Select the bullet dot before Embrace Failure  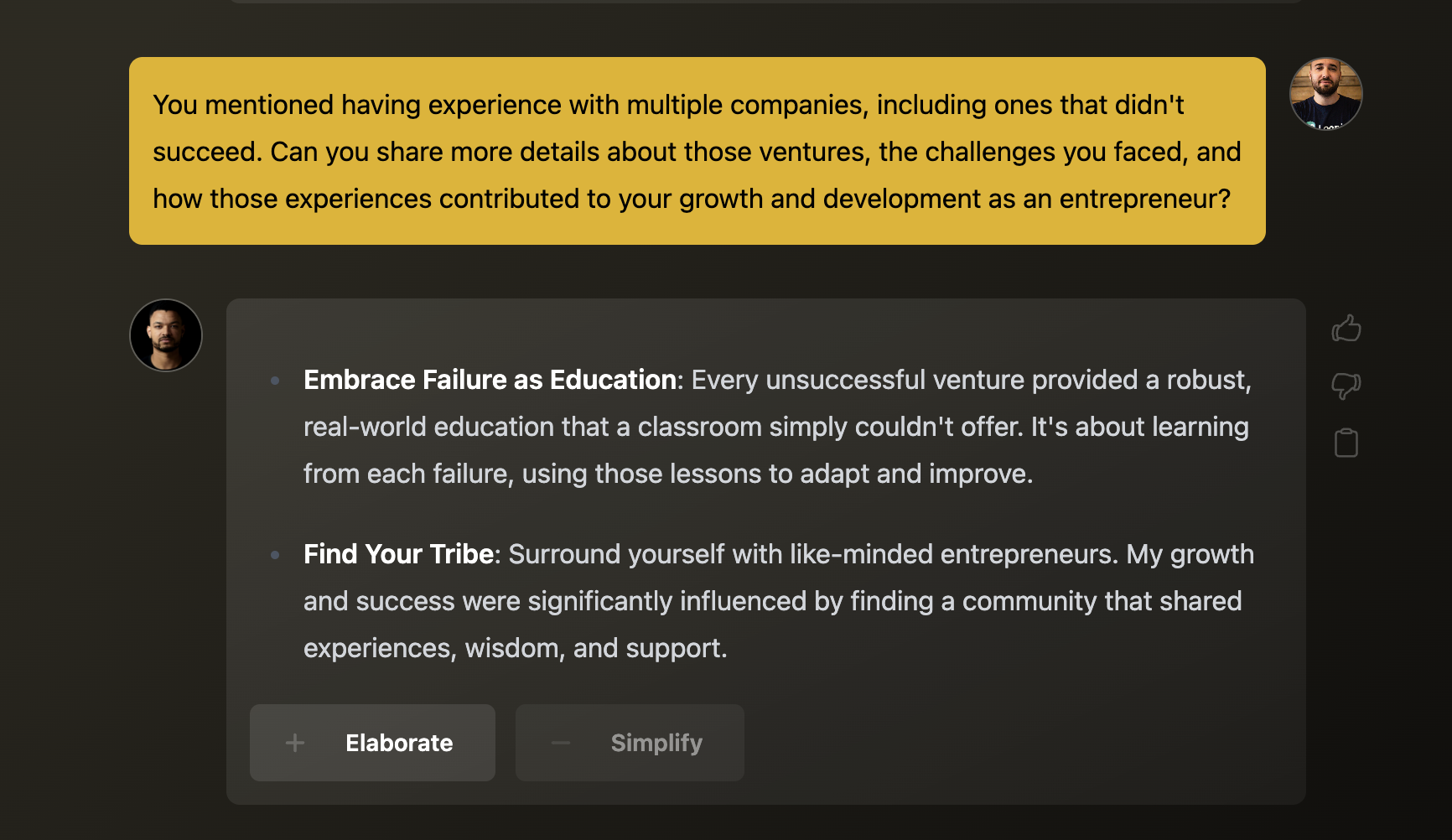point(275,381)
